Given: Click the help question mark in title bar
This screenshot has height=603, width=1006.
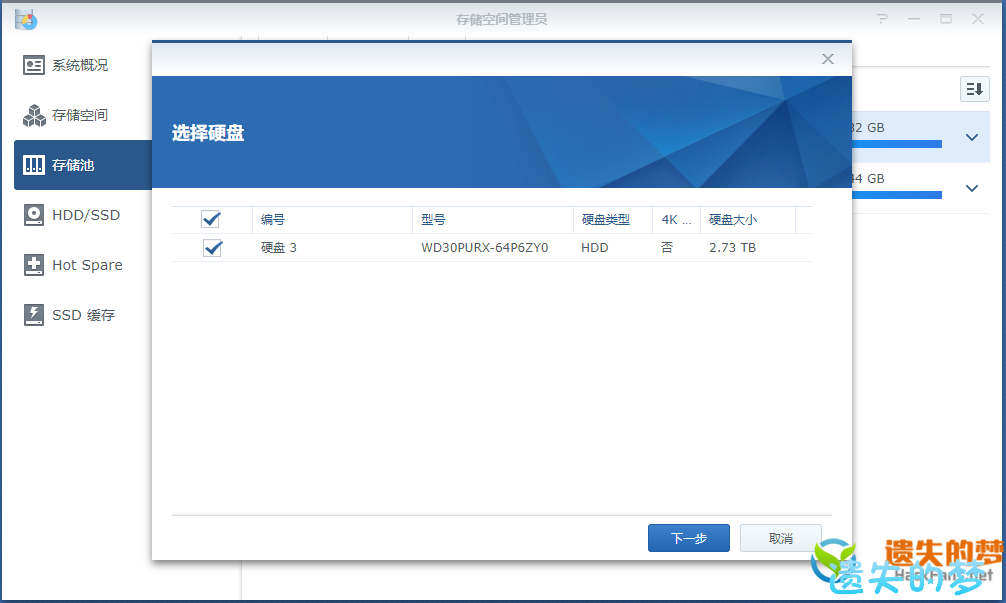Looking at the screenshot, I should coord(883,19).
